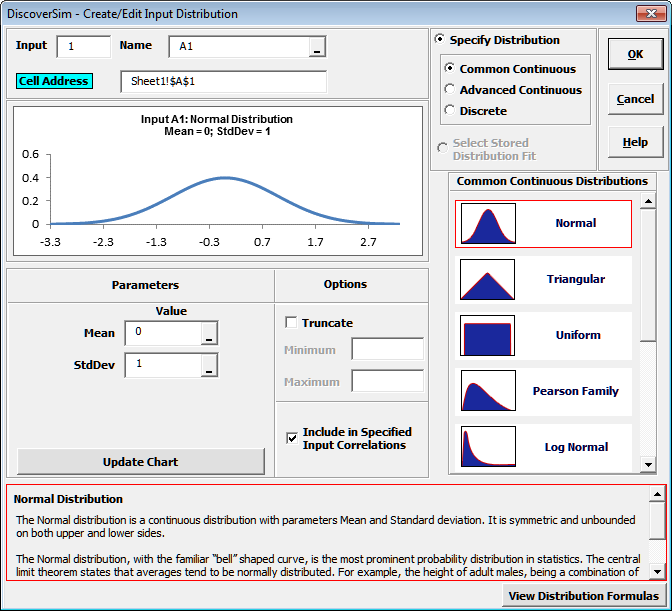Pick the Uniform distribution icon
The image size is (672, 611).
(487, 336)
